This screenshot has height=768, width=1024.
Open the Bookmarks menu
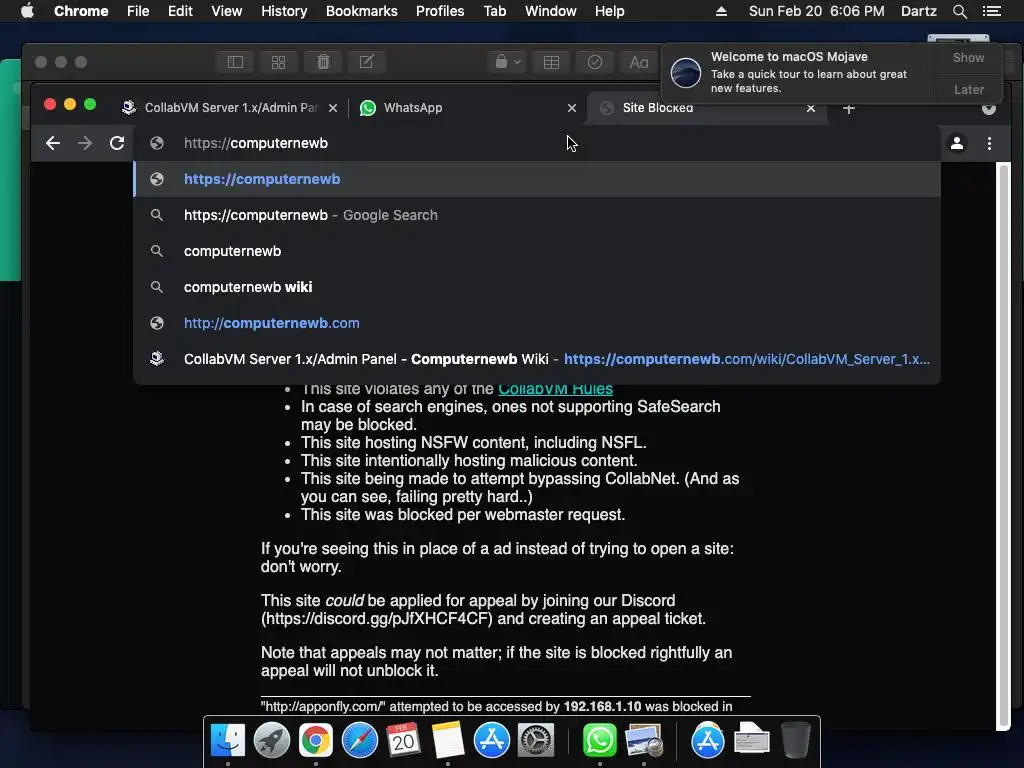(x=362, y=11)
